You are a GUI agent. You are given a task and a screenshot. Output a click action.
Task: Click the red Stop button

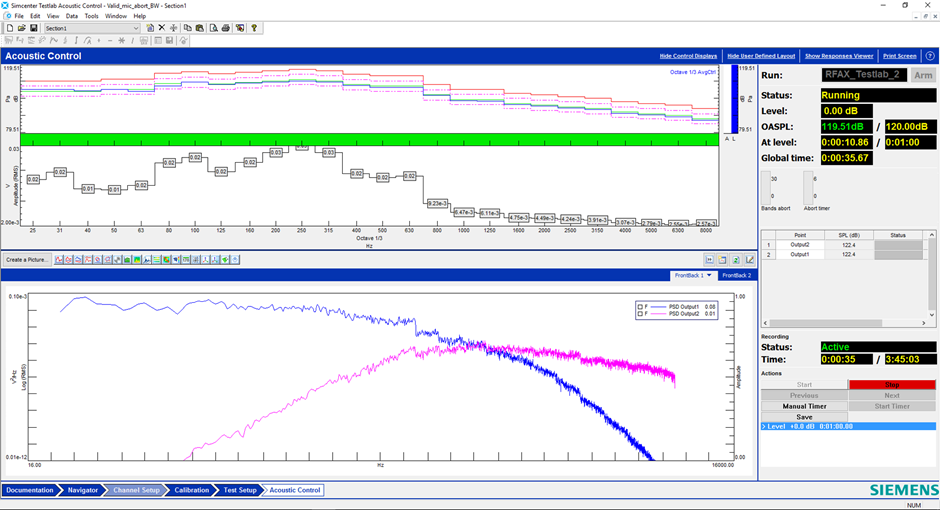click(x=892, y=385)
